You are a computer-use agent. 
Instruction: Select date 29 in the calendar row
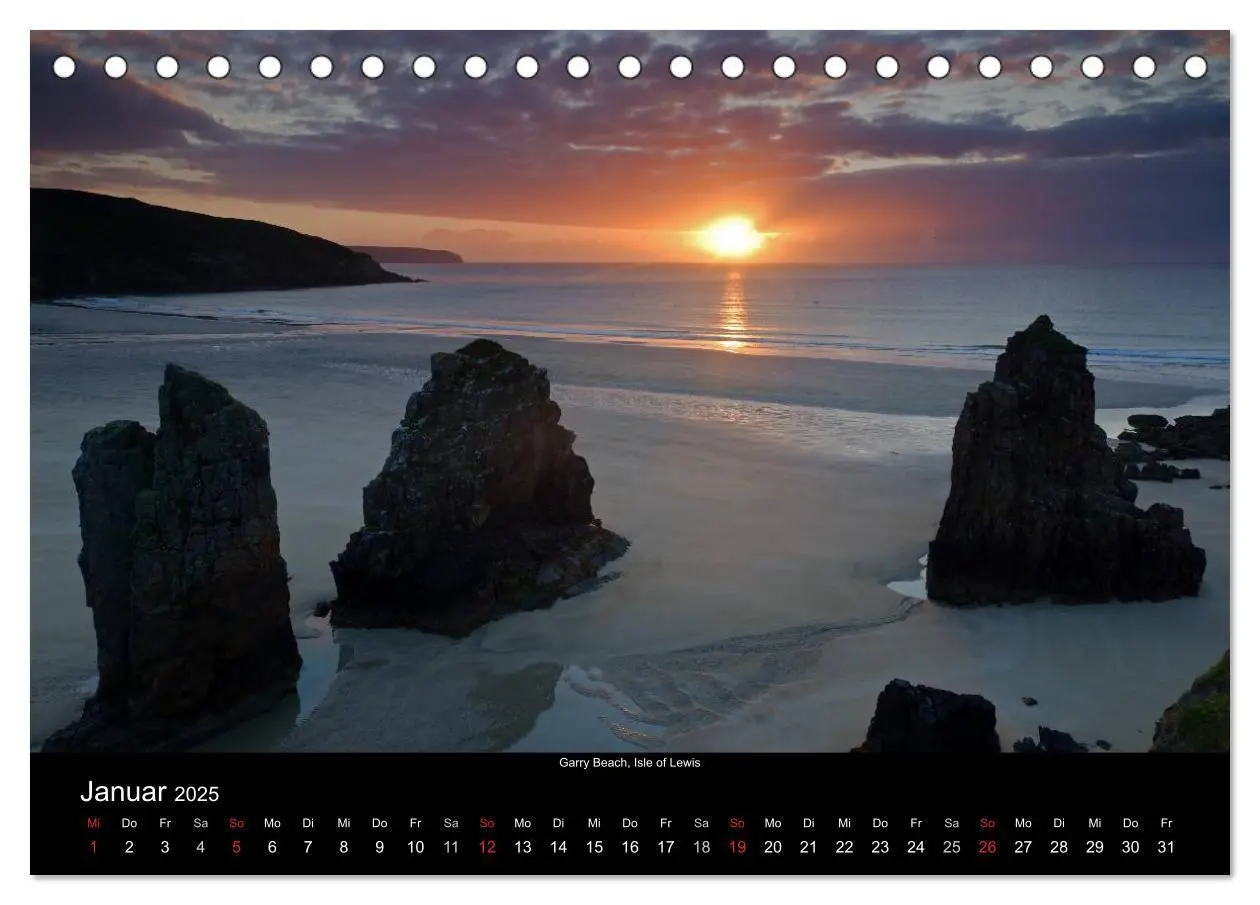coord(1095,847)
